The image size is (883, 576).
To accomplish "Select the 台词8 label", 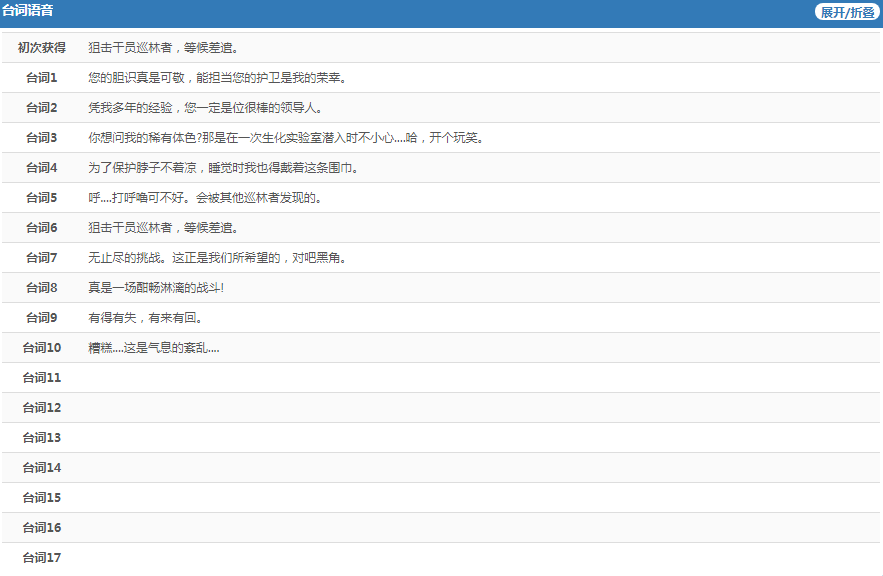I will [42, 288].
